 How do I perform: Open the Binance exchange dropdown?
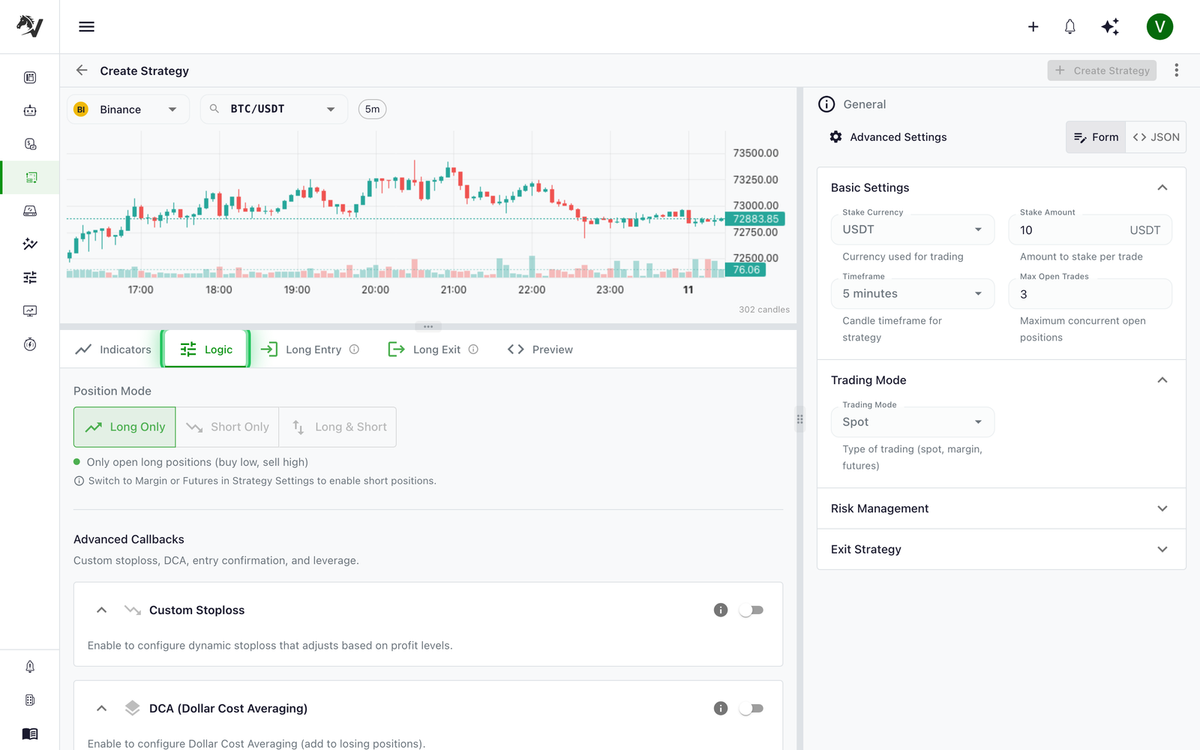pos(128,109)
